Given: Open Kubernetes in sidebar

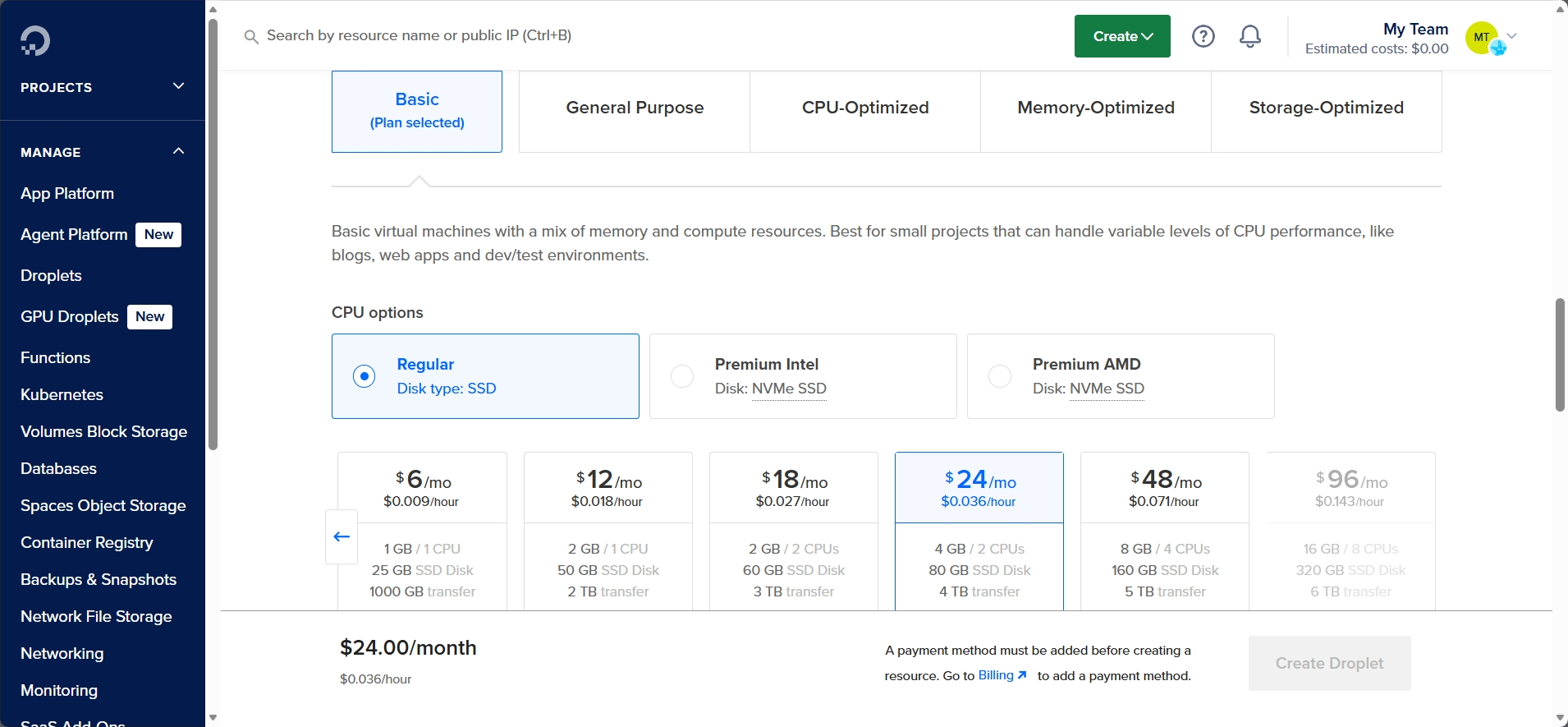Looking at the screenshot, I should tap(62, 394).
